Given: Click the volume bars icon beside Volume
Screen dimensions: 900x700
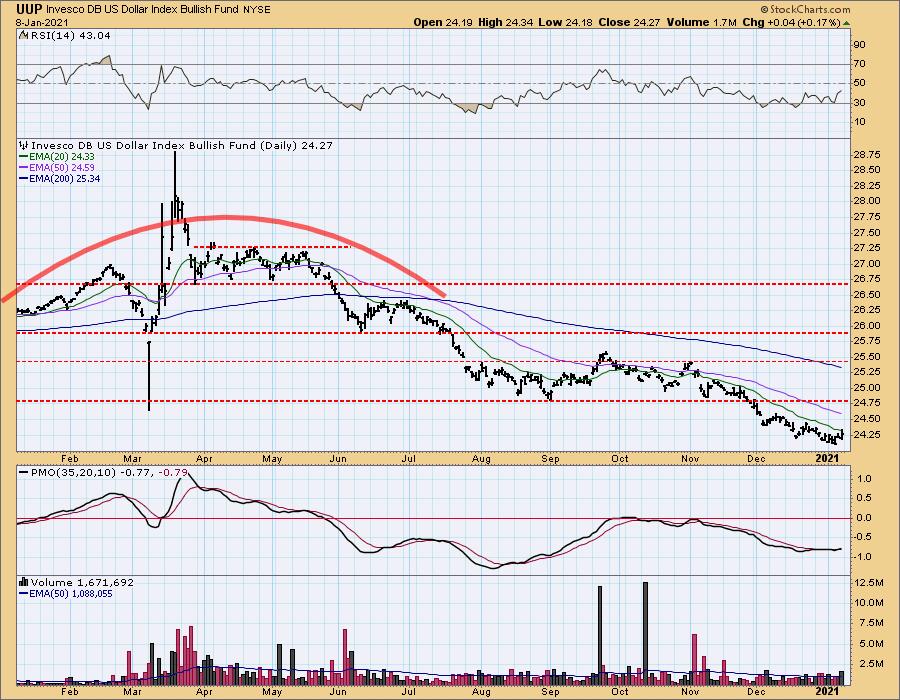Looking at the screenshot, I should click(x=24, y=582).
